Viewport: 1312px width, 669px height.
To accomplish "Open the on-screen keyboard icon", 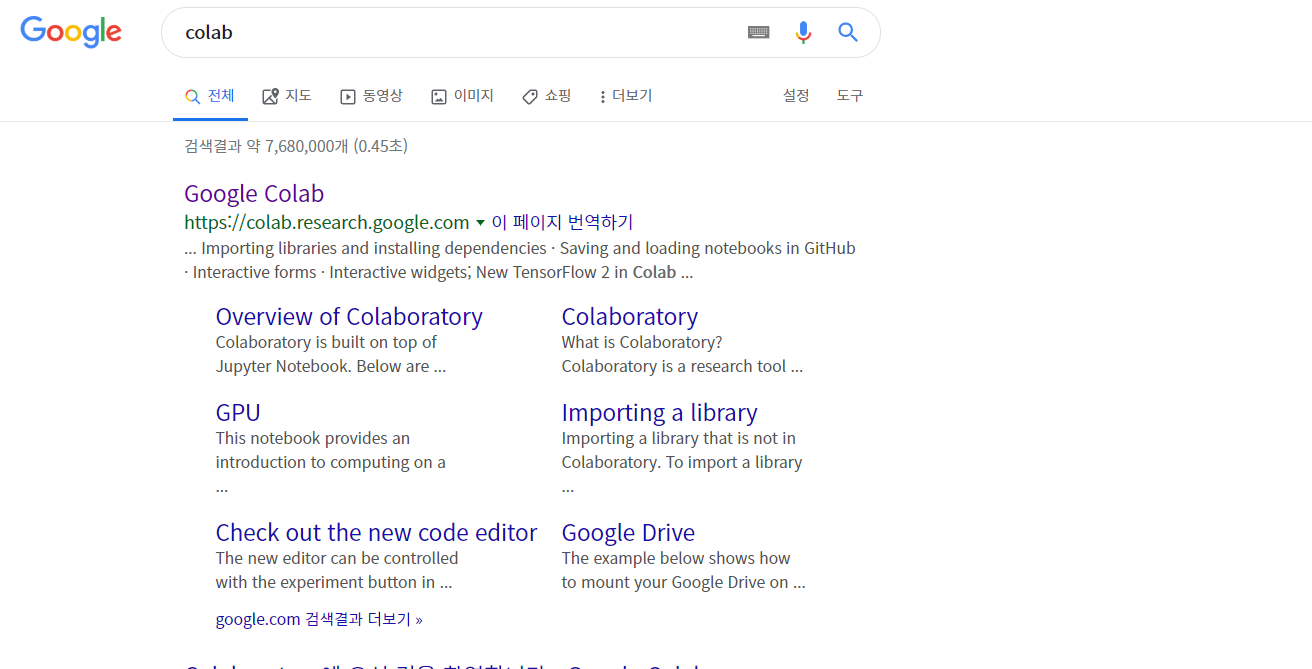I will click(759, 32).
